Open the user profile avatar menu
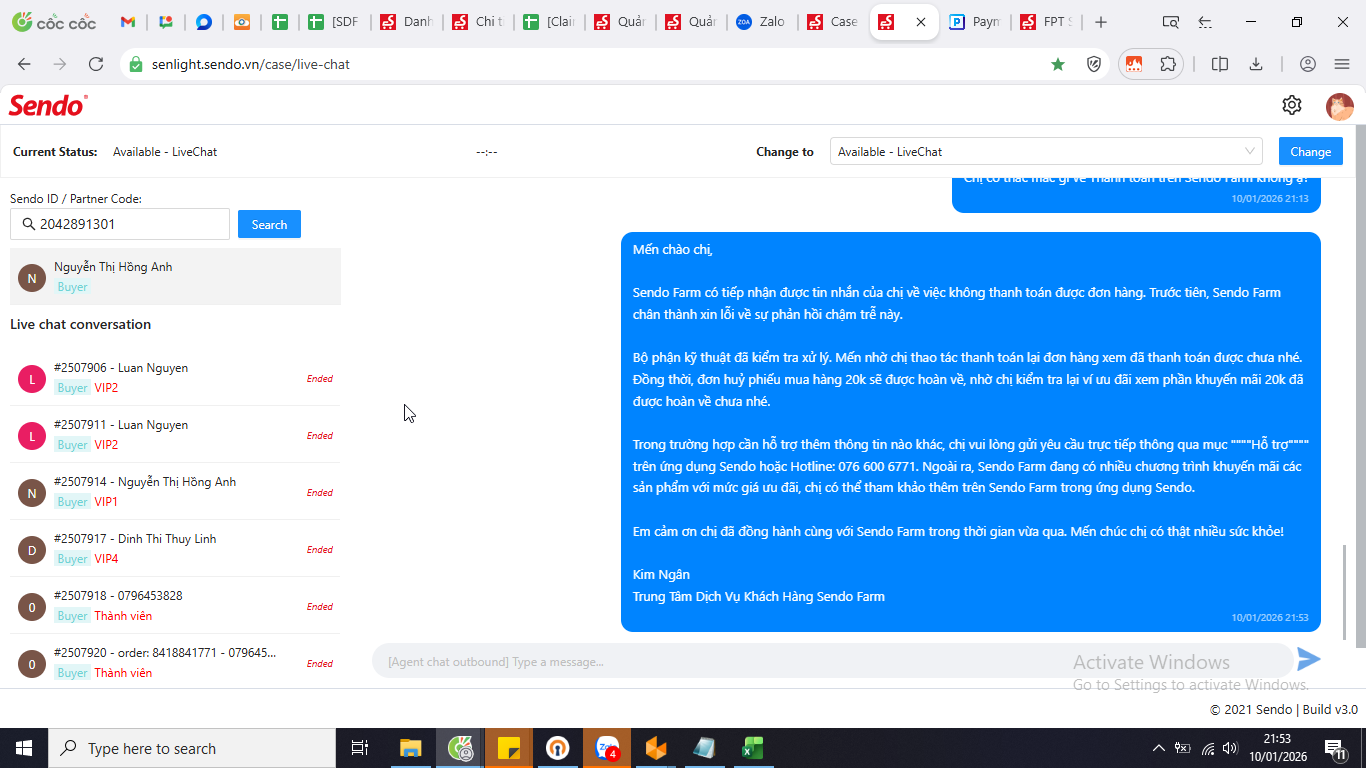The image size is (1366, 768). 1340,105
